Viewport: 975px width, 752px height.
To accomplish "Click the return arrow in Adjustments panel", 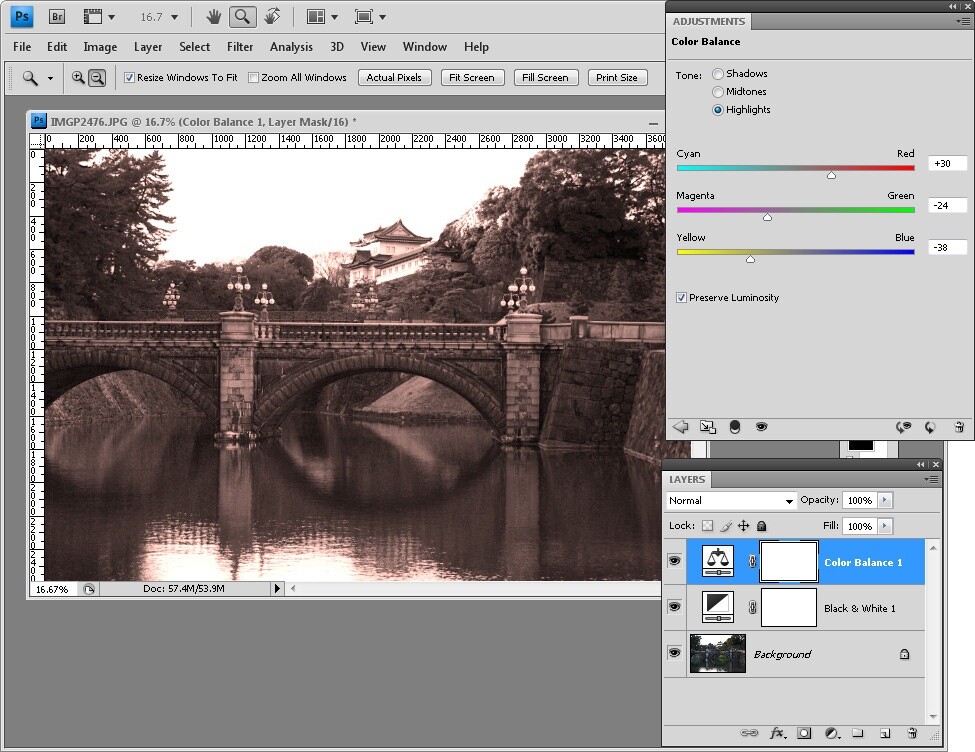I will [x=681, y=427].
